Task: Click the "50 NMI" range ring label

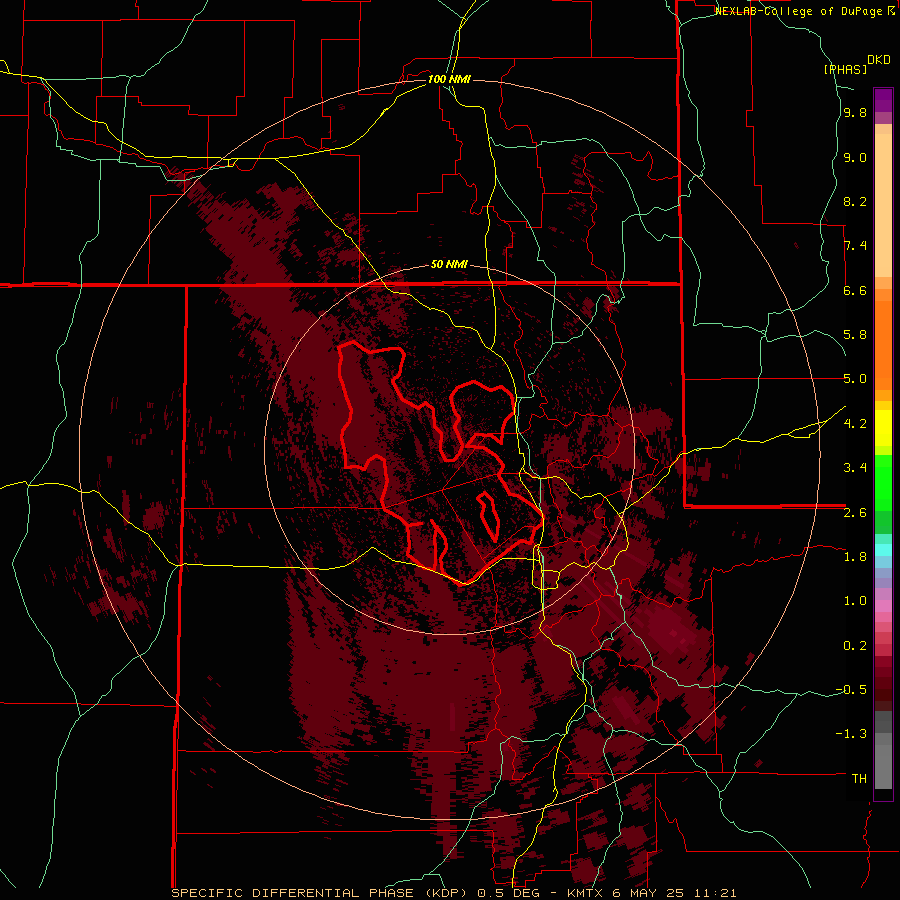Action: click(449, 265)
